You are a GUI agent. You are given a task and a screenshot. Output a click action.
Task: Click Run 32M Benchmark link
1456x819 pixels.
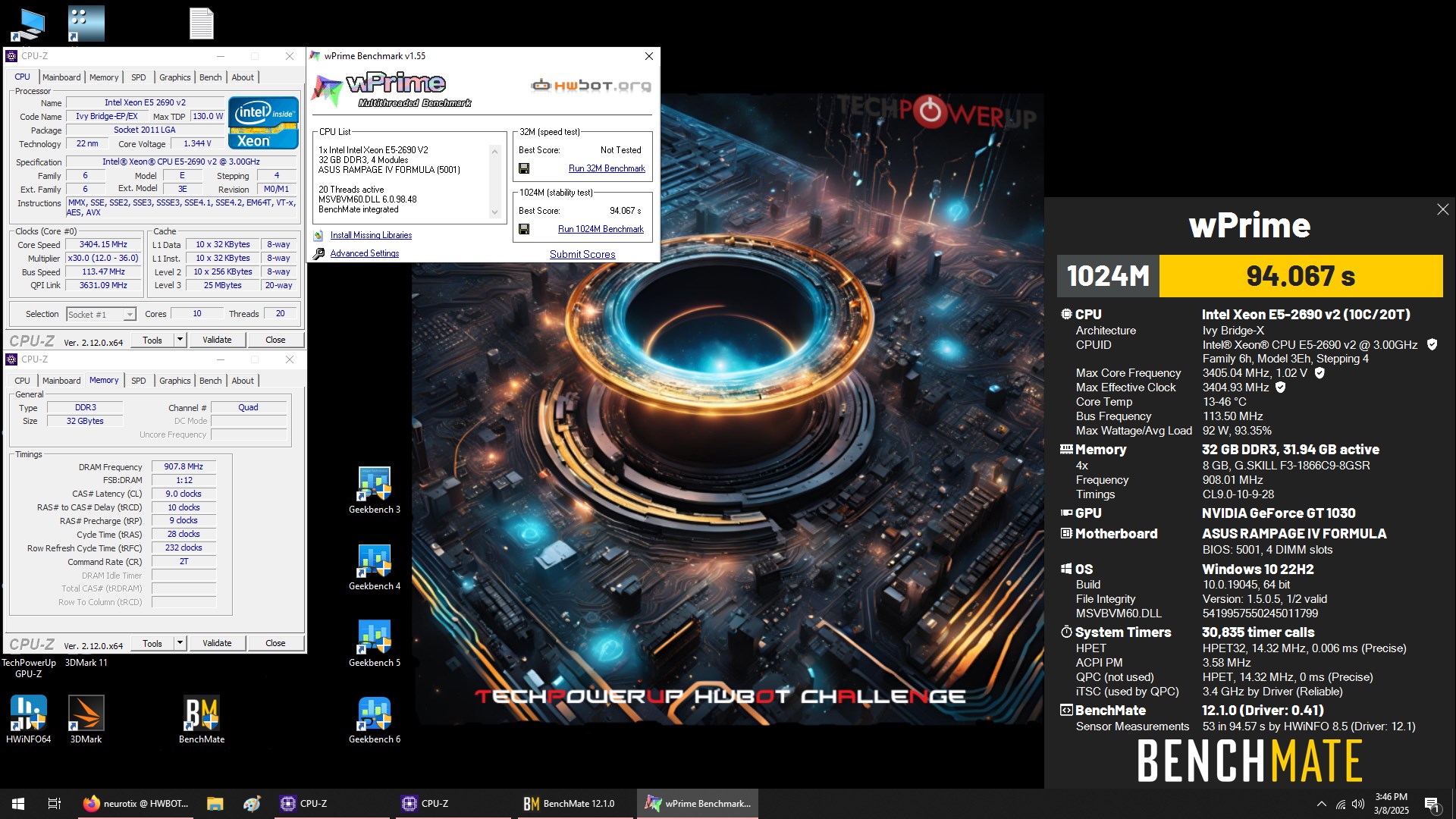click(x=607, y=168)
